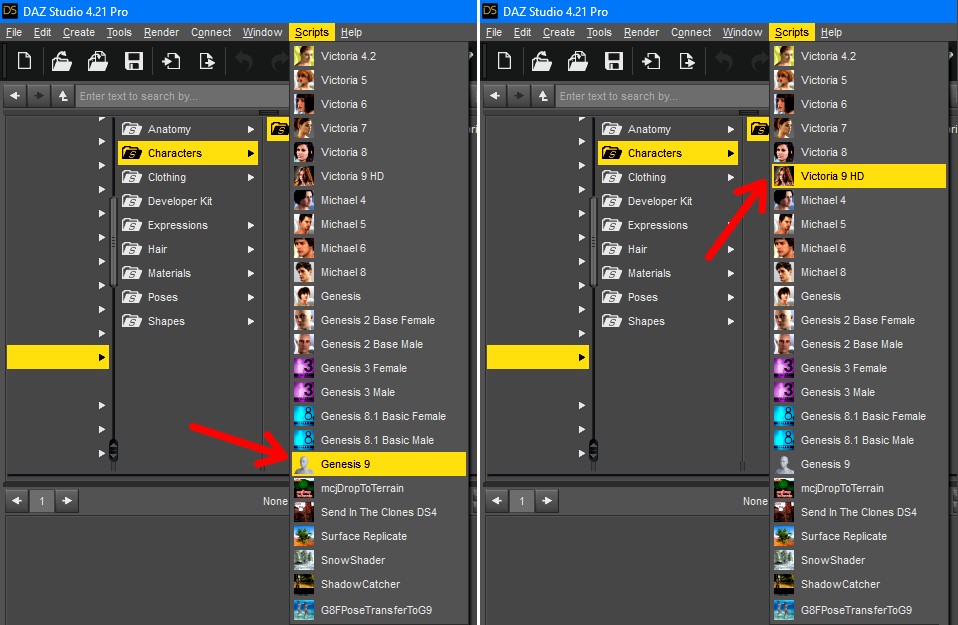Go up one level icon in right window browser
The height and width of the screenshot is (625, 958).
point(543,96)
